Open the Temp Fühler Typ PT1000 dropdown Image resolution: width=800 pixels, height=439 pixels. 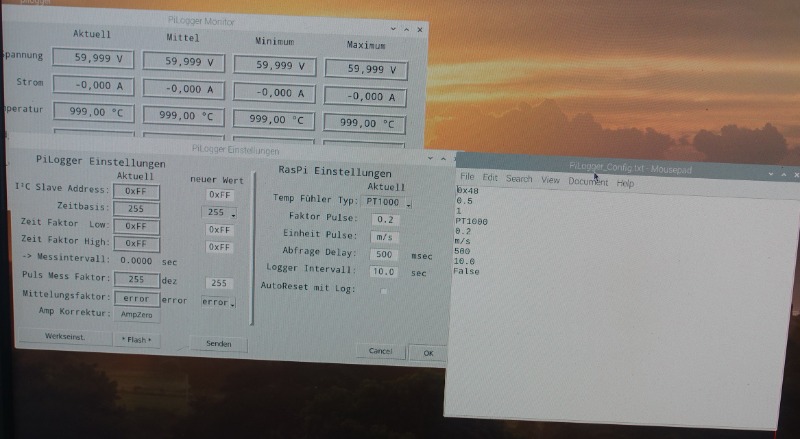click(x=388, y=201)
